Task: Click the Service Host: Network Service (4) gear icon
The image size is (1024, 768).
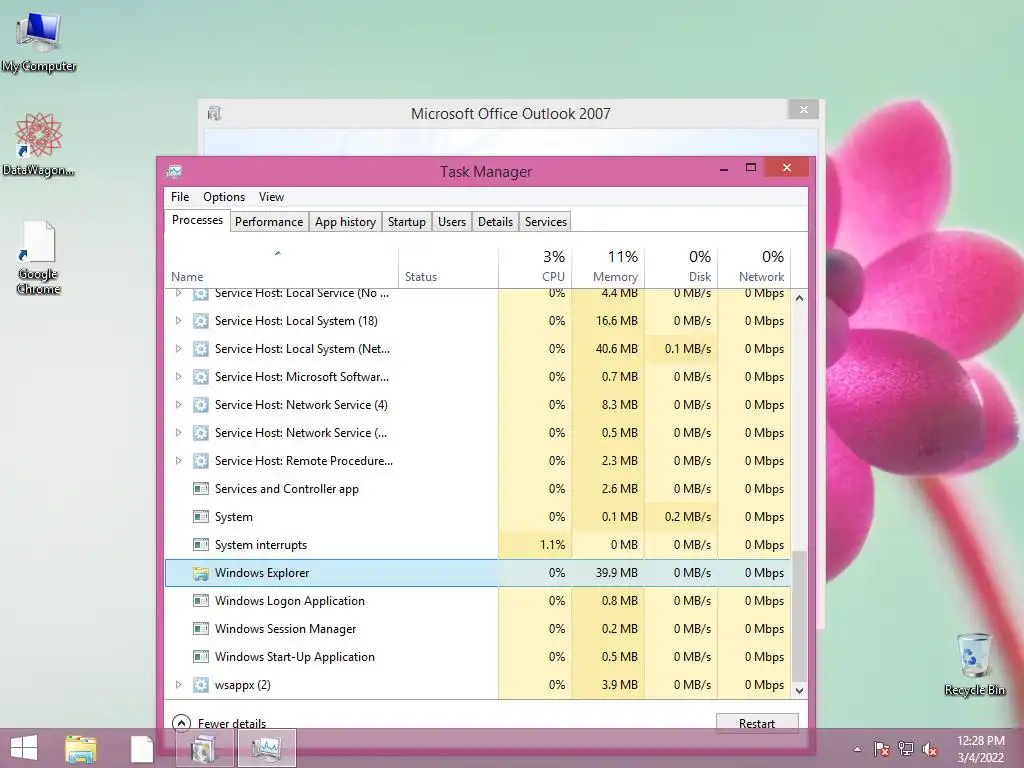Action: coord(200,405)
